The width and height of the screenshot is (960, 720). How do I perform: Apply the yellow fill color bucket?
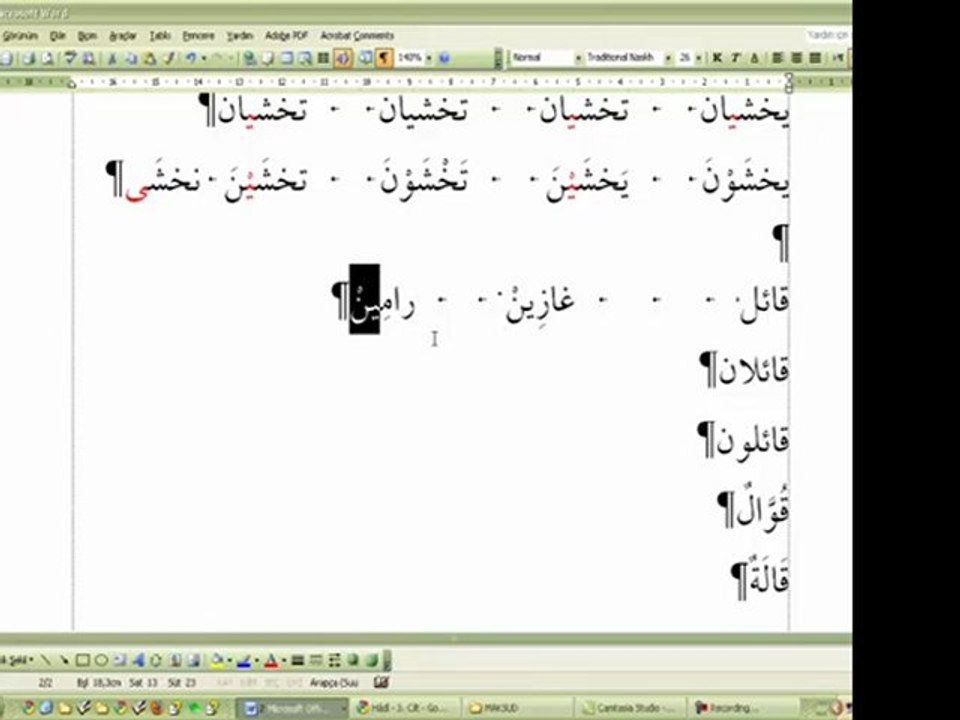(217, 660)
